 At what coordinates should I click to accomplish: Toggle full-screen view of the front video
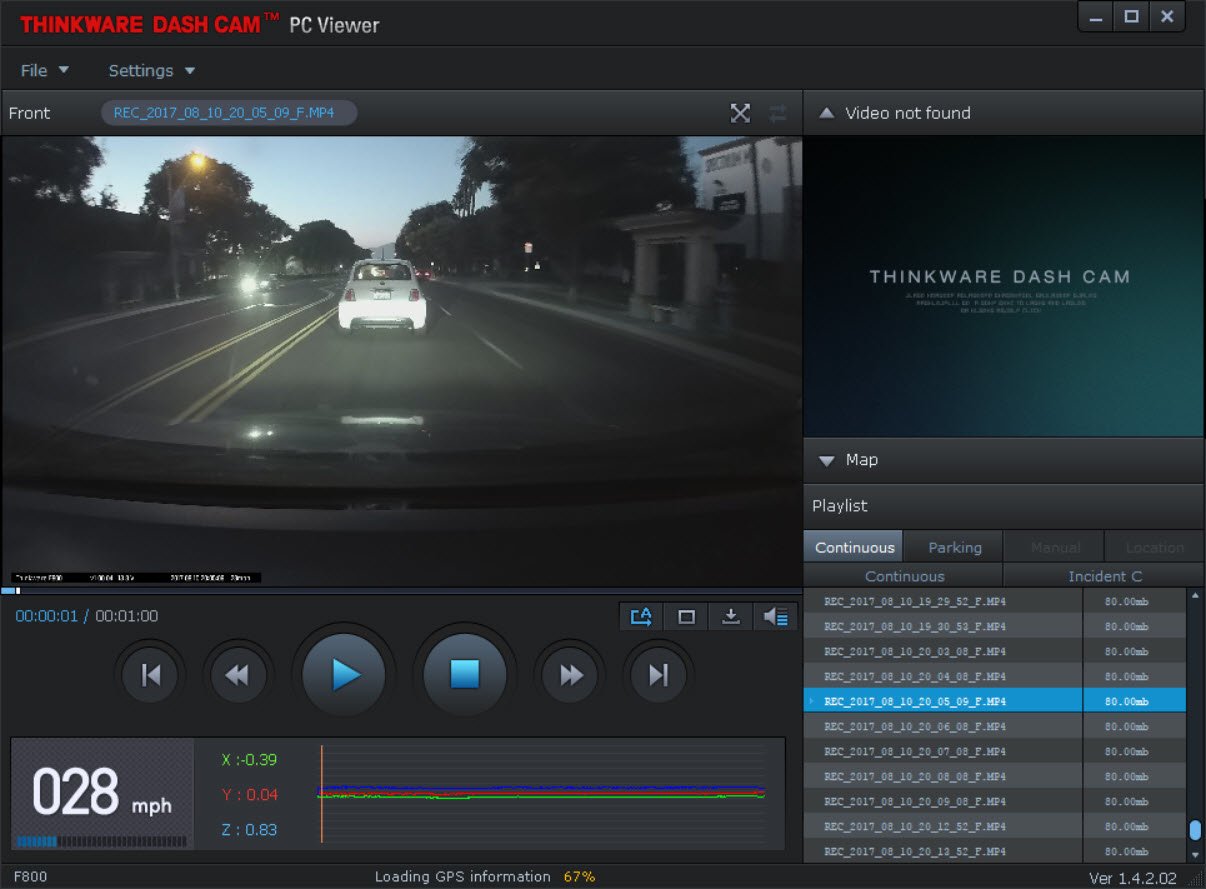click(740, 113)
